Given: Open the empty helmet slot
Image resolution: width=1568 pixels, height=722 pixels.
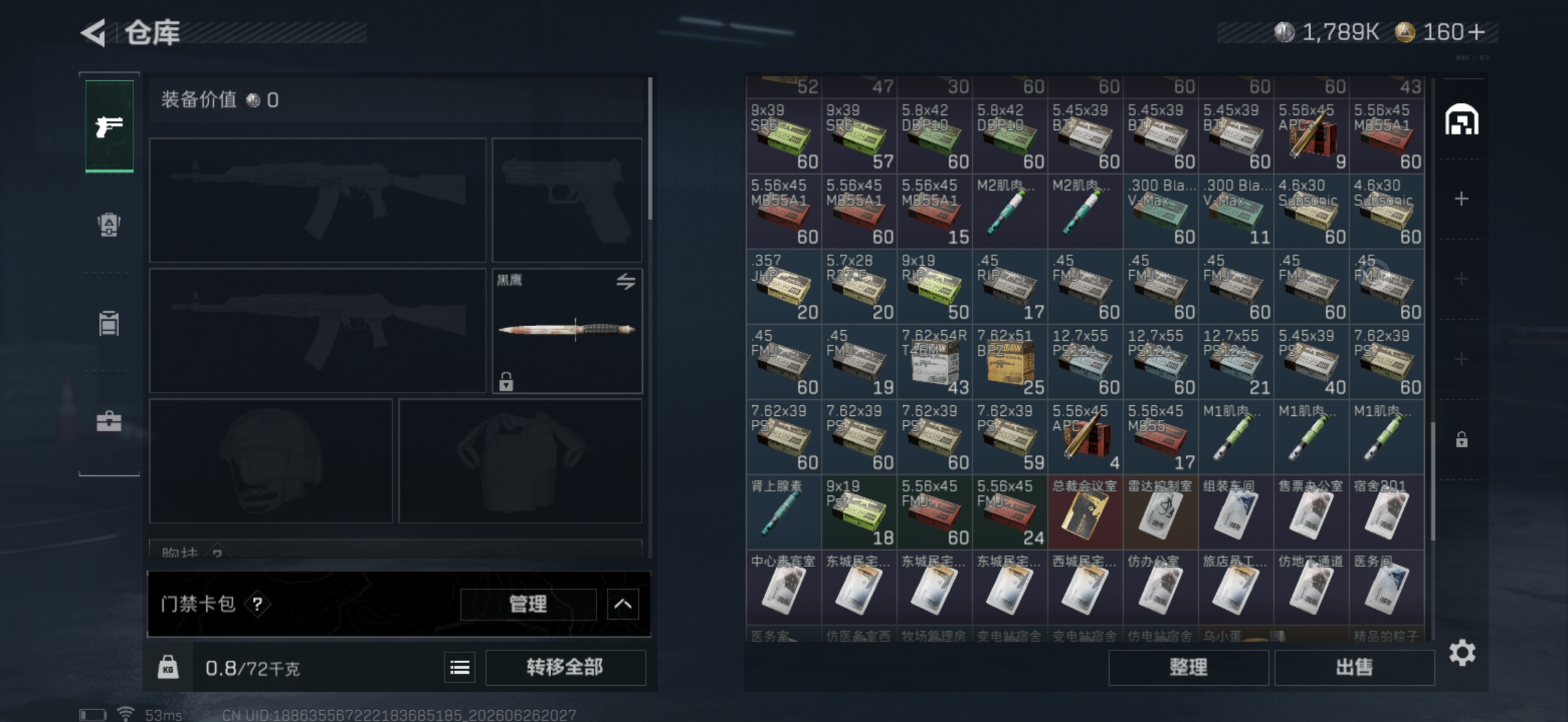Looking at the screenshot, I should click(271, 461).
